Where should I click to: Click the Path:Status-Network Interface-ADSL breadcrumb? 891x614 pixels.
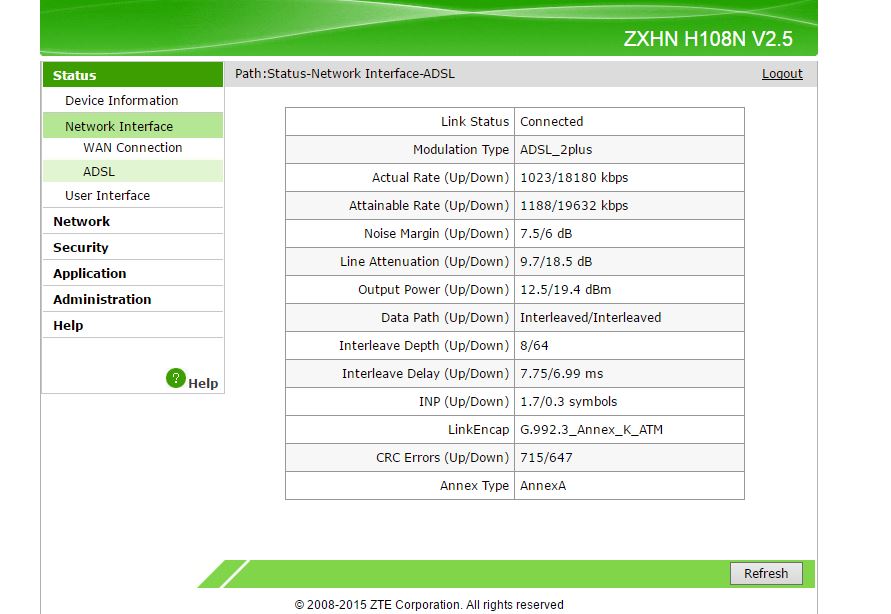point(345,74)
